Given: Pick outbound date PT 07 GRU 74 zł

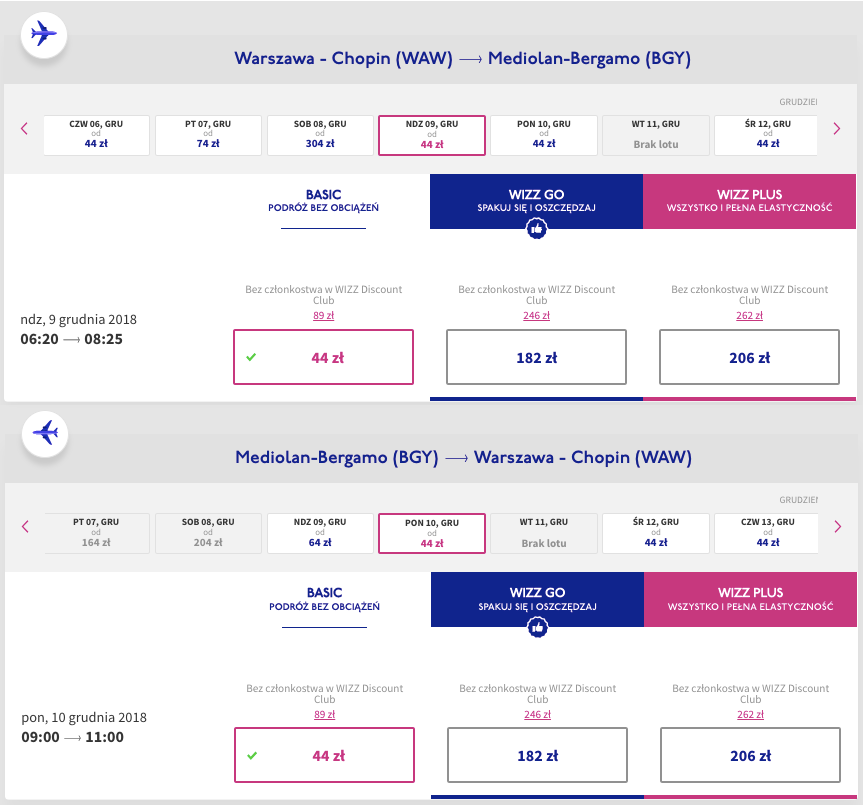Looking at the screenshot, I should click(x=208, y=135).
